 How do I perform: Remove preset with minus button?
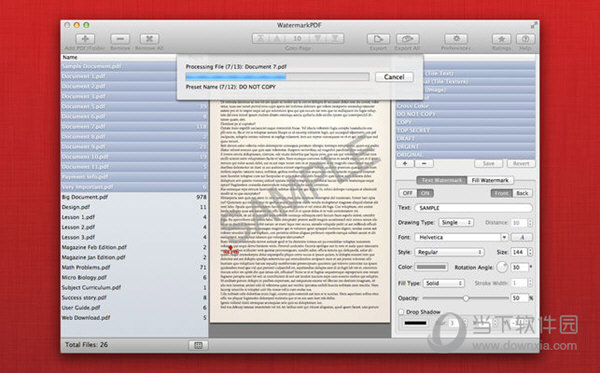[424, 163]
